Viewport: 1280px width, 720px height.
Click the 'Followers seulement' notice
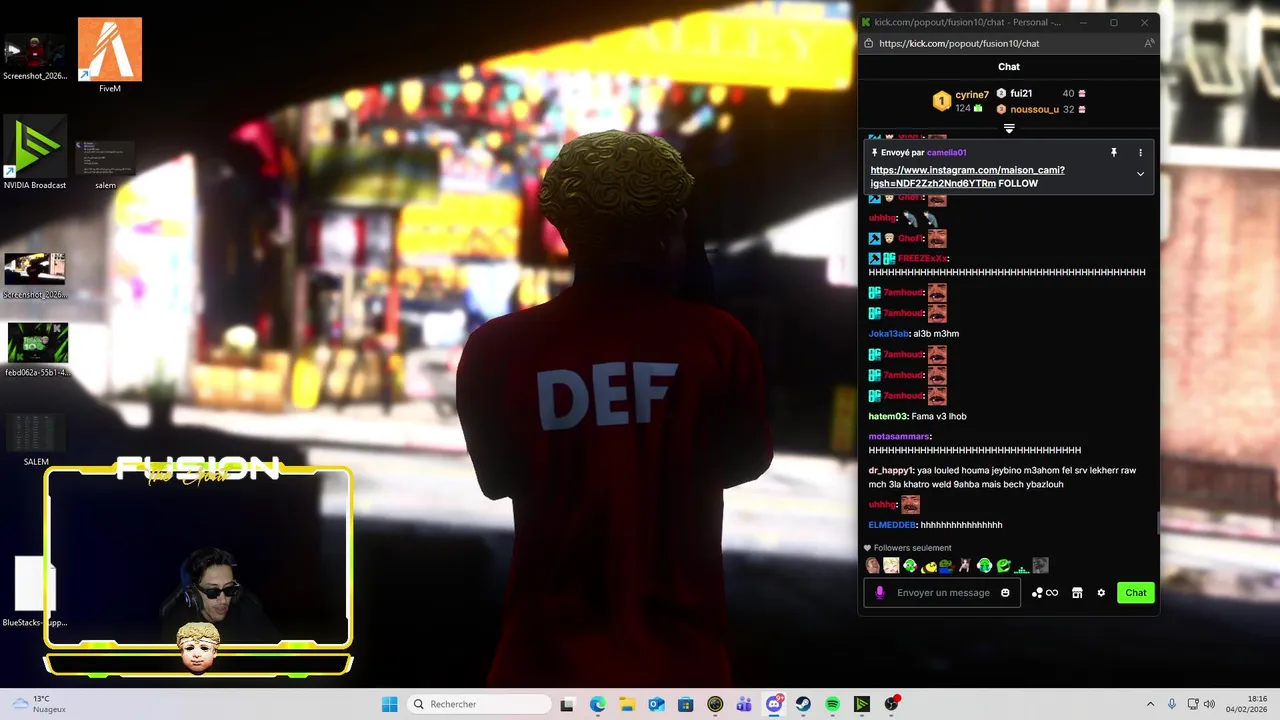click(908, 548)
